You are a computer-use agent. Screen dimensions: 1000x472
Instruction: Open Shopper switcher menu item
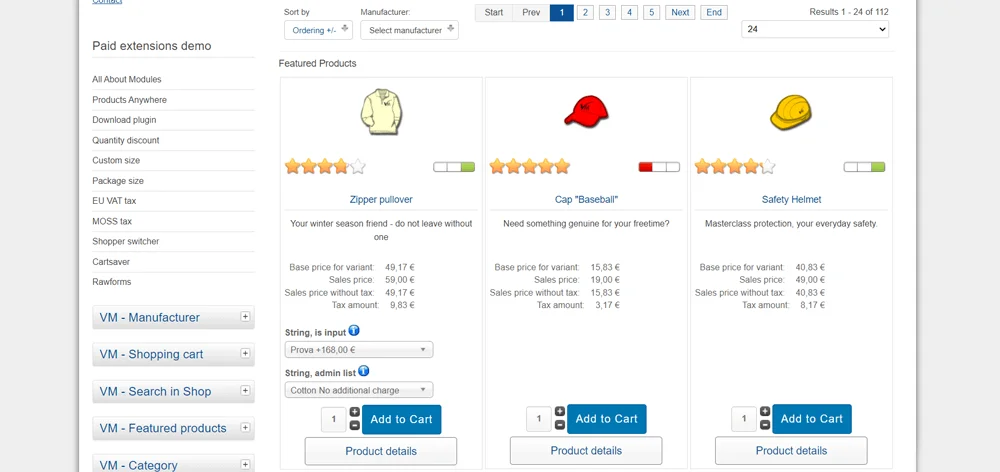coord(126,242)
